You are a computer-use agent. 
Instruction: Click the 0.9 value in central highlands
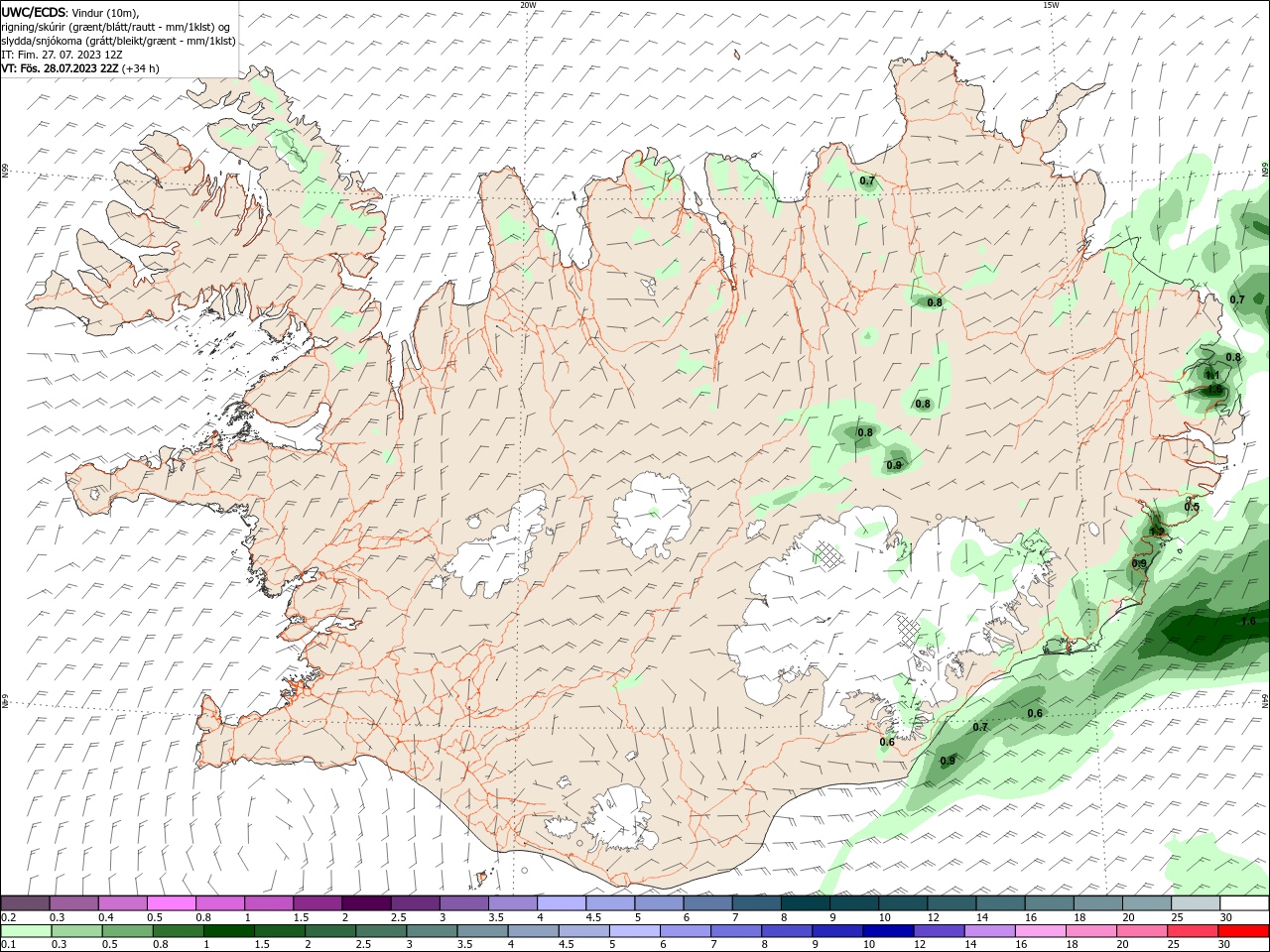(x=894, y=465)
